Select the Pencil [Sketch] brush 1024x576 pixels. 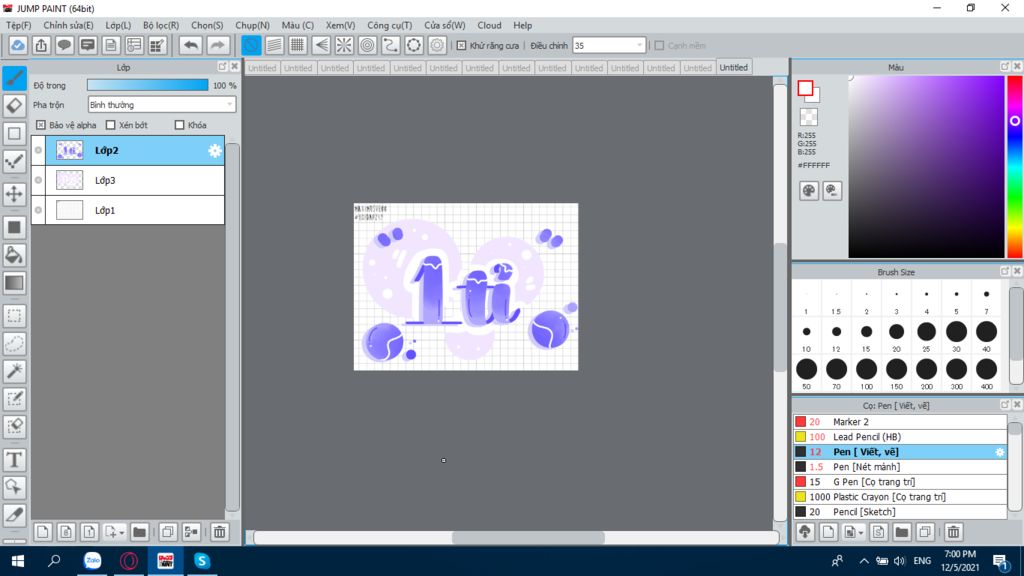click(900, 512)
